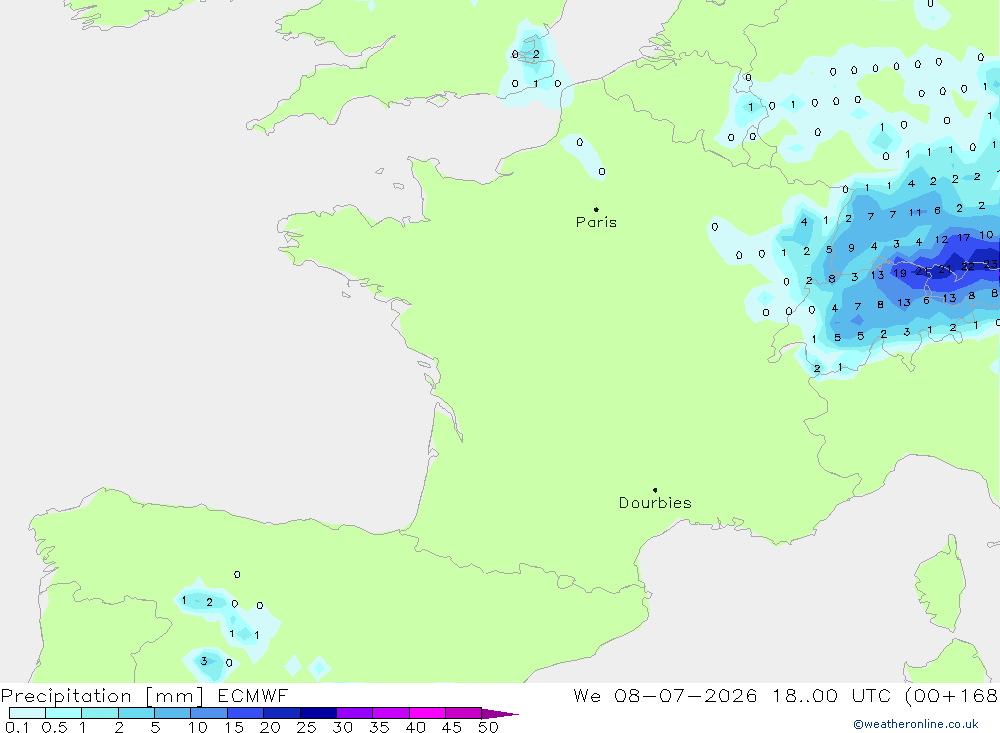Click the legend arrow beyond 50 mm
This screenshot has width=1000, height=733.
500,713
